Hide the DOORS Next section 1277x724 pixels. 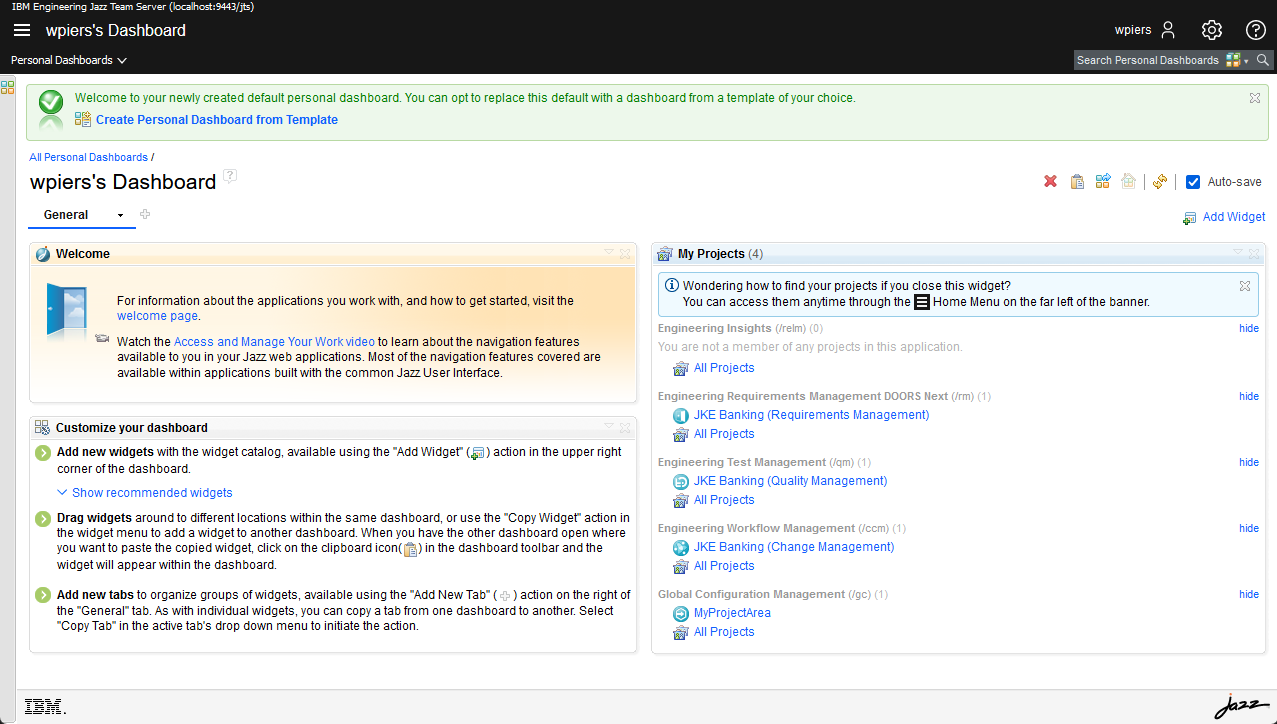(1249, 396)
